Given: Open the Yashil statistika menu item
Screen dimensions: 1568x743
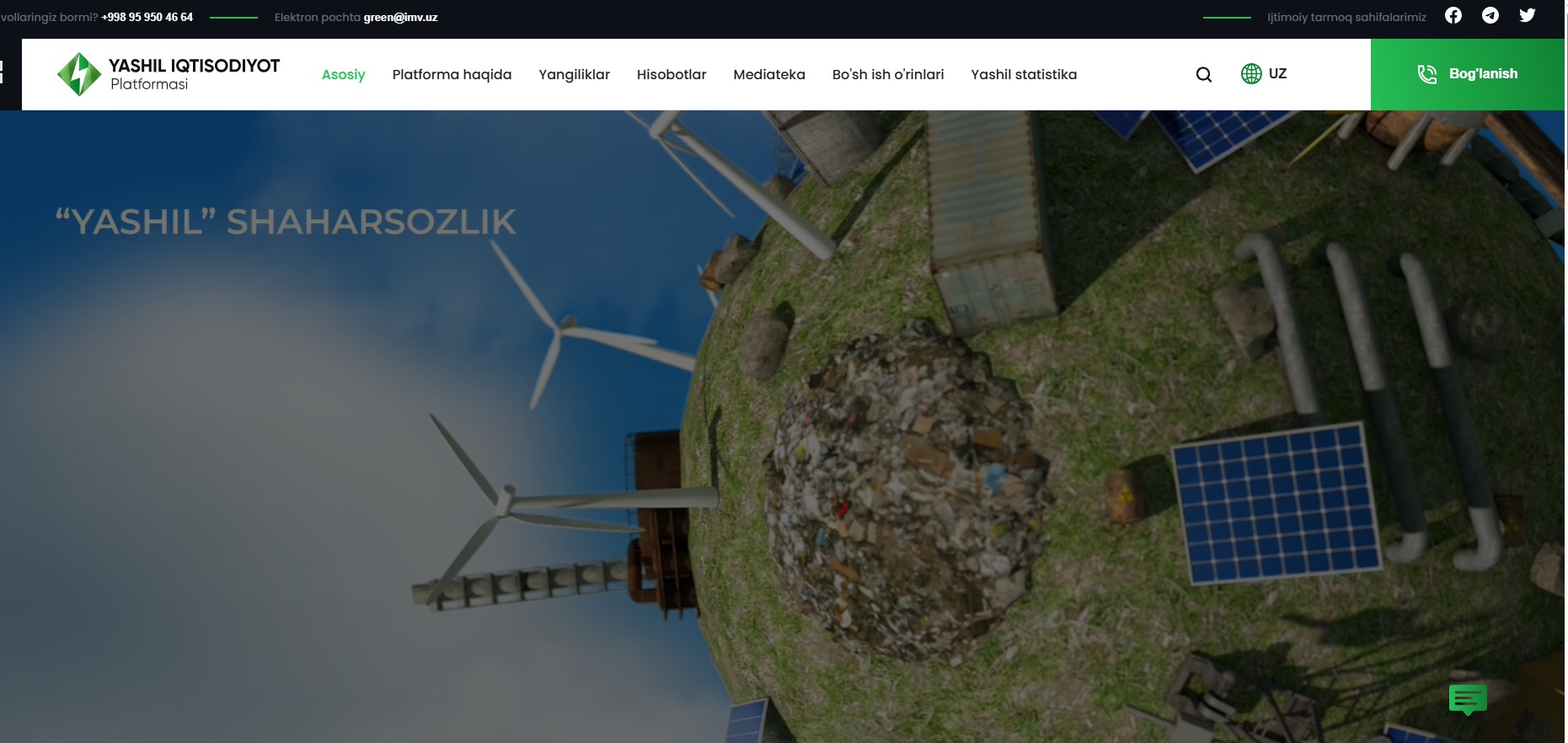Looking at the screenshot, I should [1024, 74].
